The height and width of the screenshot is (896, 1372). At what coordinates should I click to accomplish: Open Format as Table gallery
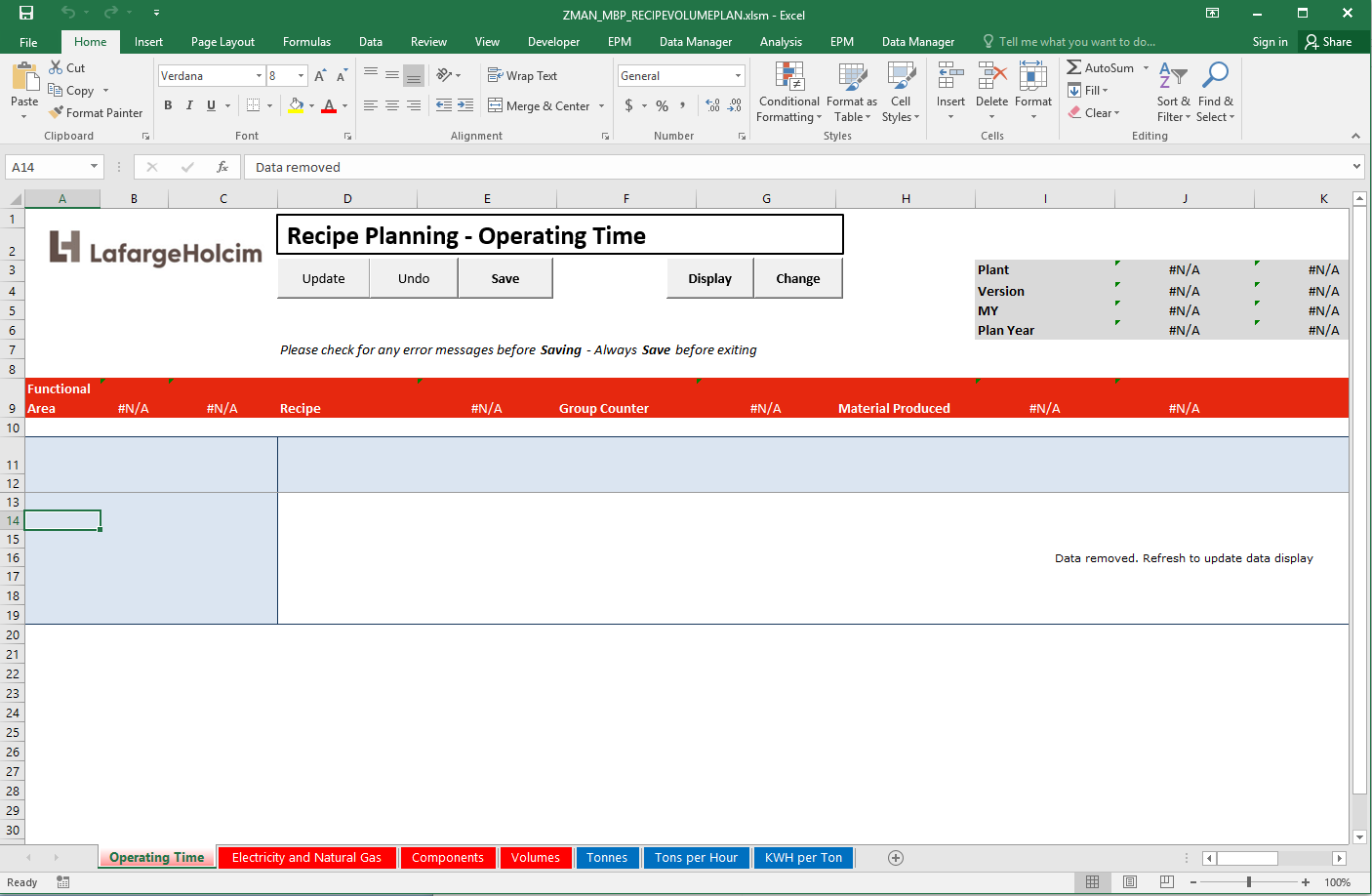[852, 92]
